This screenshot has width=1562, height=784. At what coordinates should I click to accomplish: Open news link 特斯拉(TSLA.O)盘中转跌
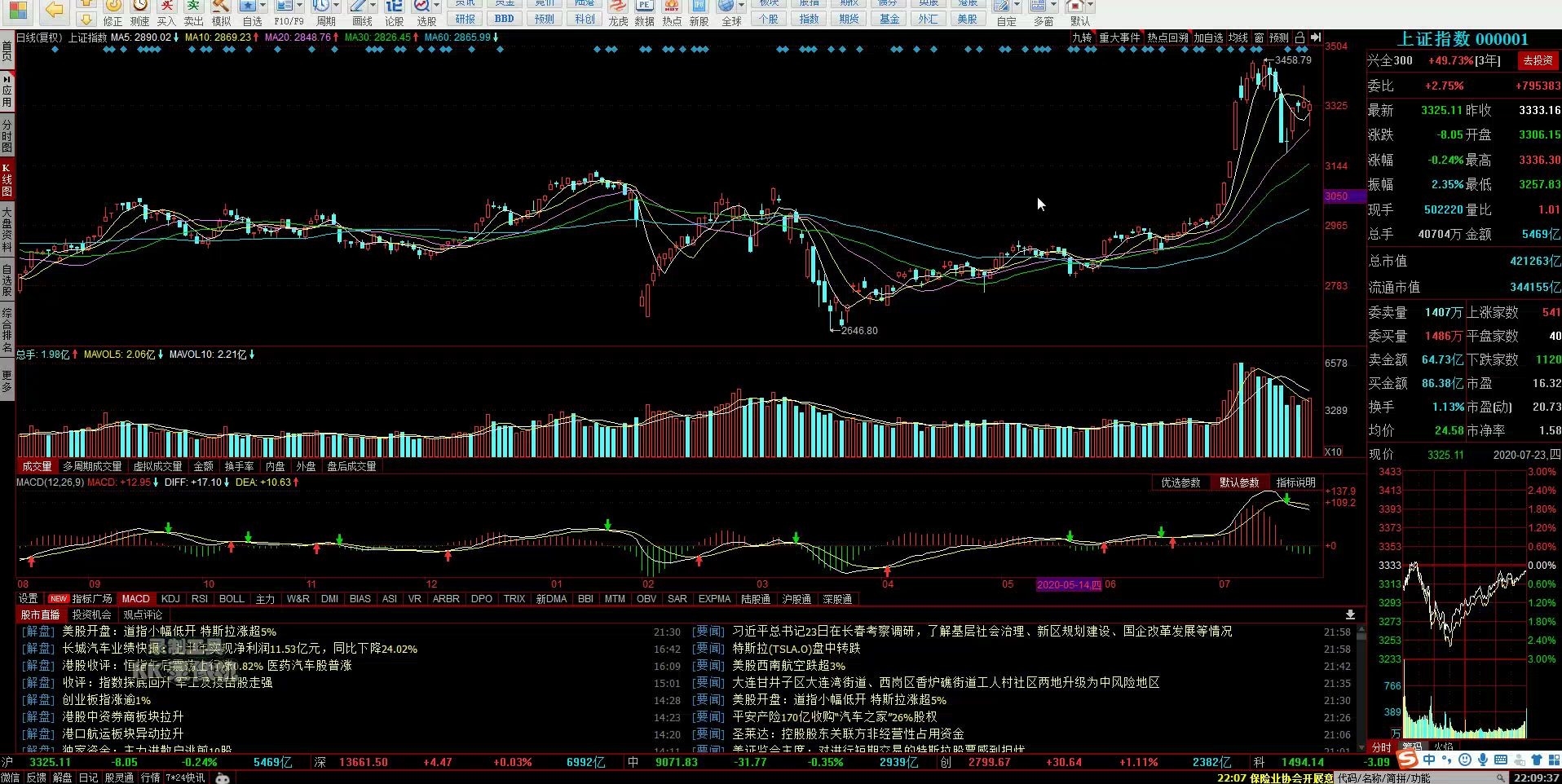click(x=796, y=649)
